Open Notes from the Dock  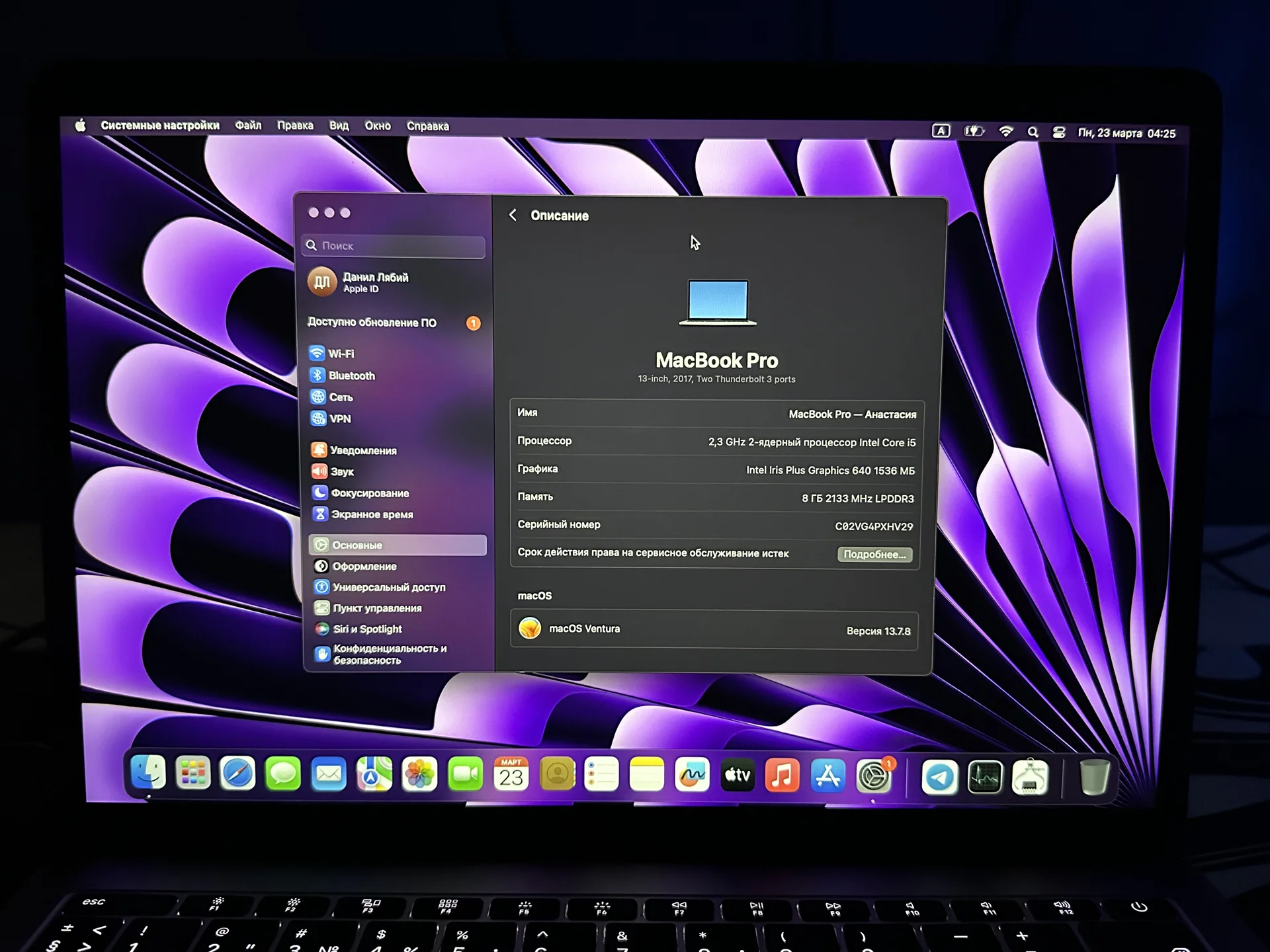point(646,775)
